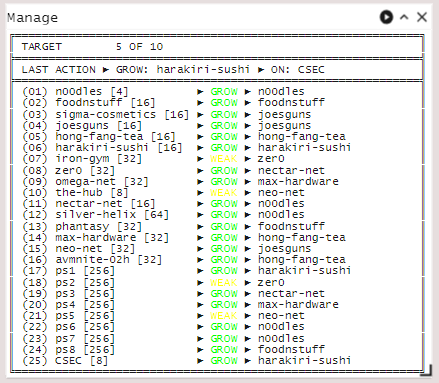The height and width of the screenshot is (383, 439).
Task: Select row (01) n00dles [4]
Action: 187,91
